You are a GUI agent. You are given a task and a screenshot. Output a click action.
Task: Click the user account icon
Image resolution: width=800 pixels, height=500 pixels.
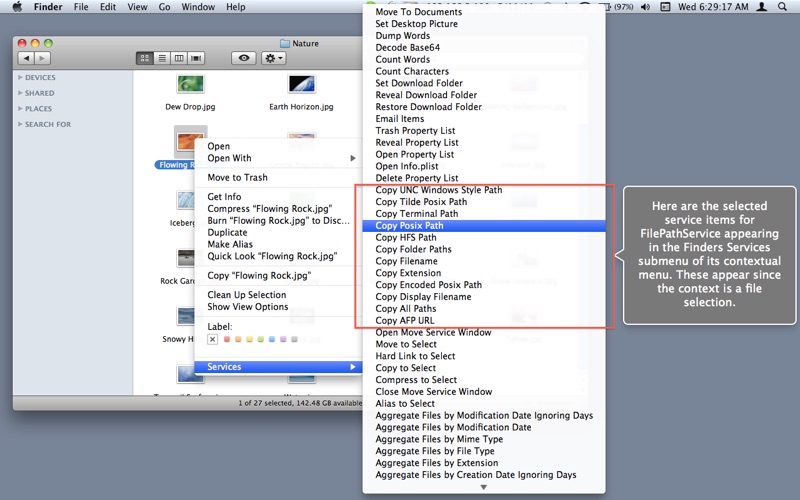tap(762, 7)
